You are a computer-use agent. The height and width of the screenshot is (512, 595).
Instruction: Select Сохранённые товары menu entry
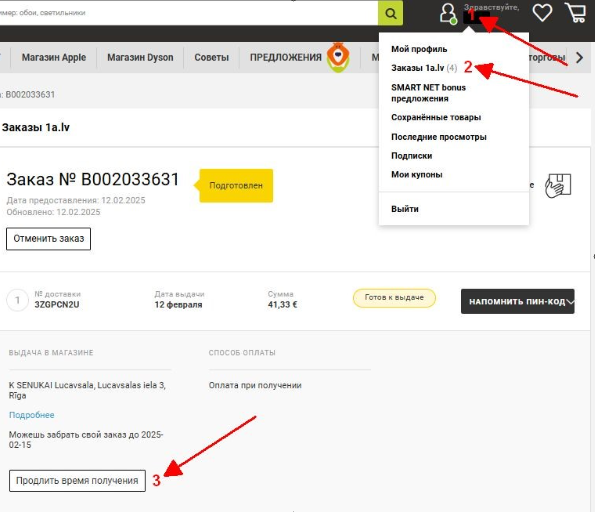click(436, 117)
